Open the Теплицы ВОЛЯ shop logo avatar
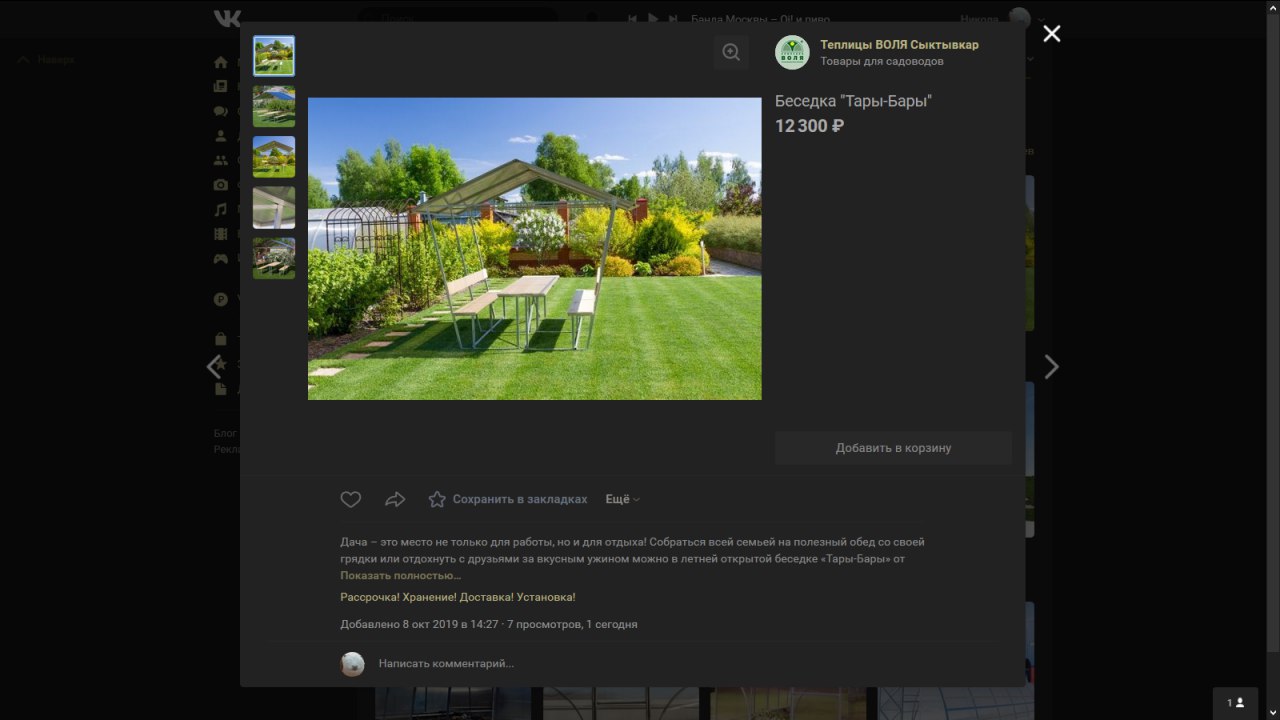This screenshot has width=1280, height=720. coord(792,52)
